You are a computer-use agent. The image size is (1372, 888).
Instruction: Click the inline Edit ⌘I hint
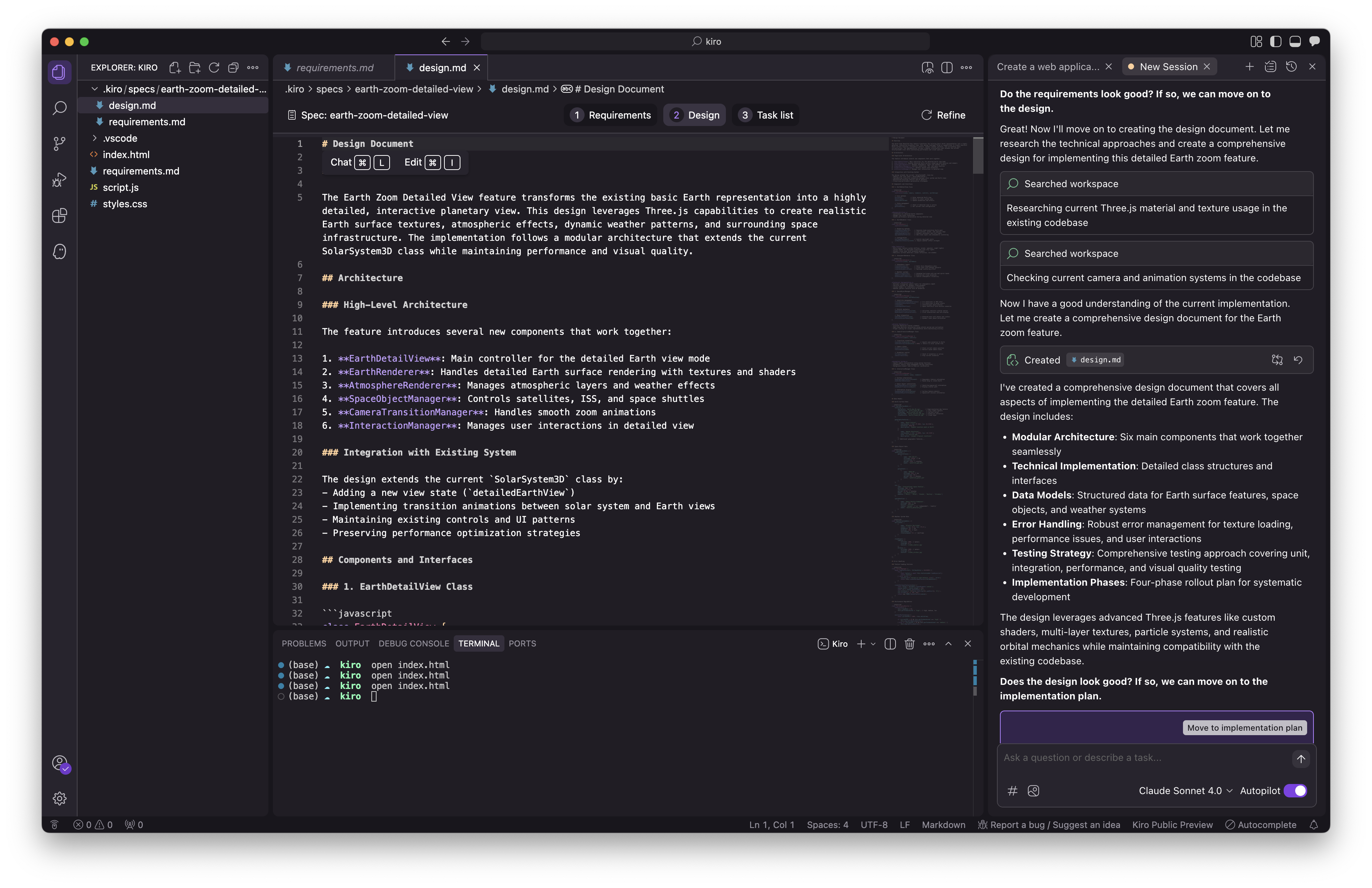click(x=432, y=163)
